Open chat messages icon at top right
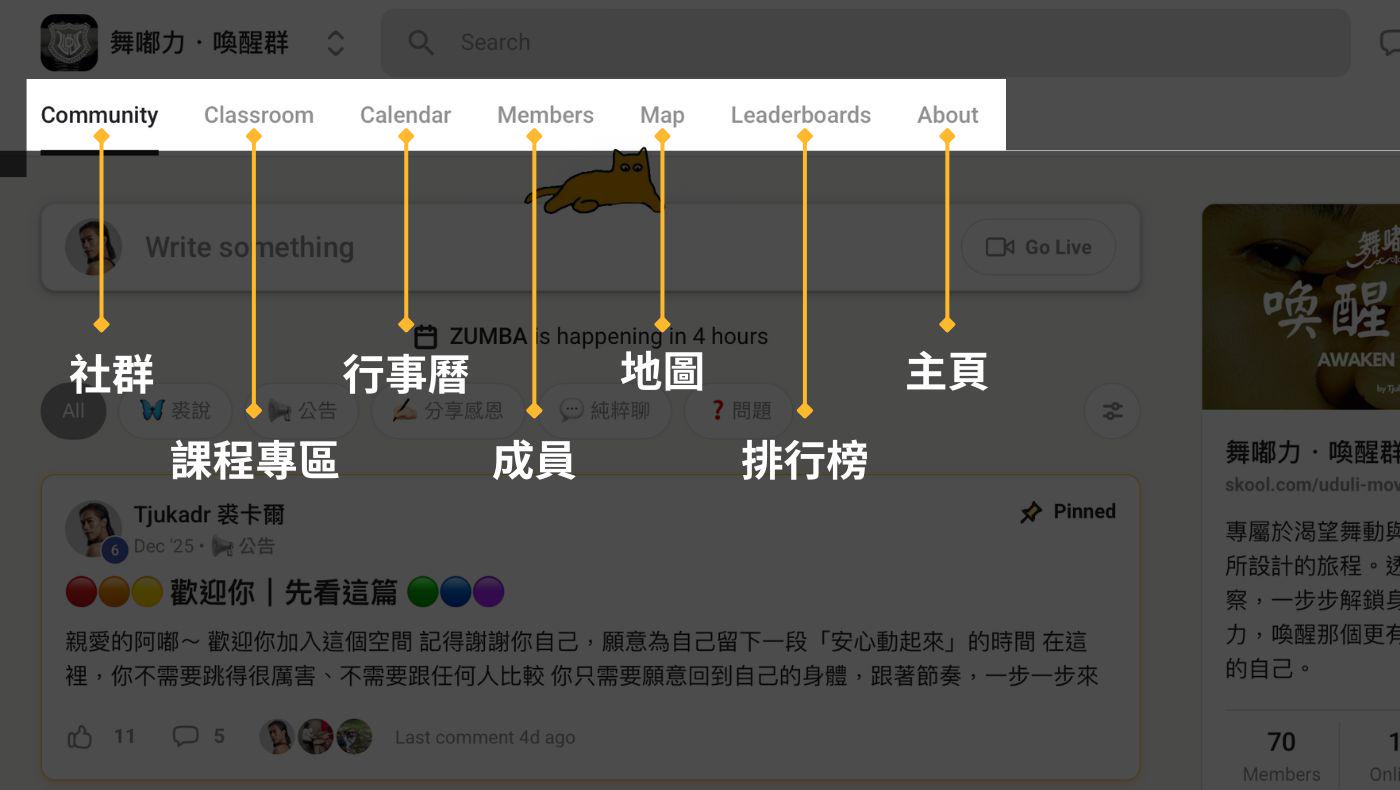This screenshot has width=1400, height=790. [1389, 43]
